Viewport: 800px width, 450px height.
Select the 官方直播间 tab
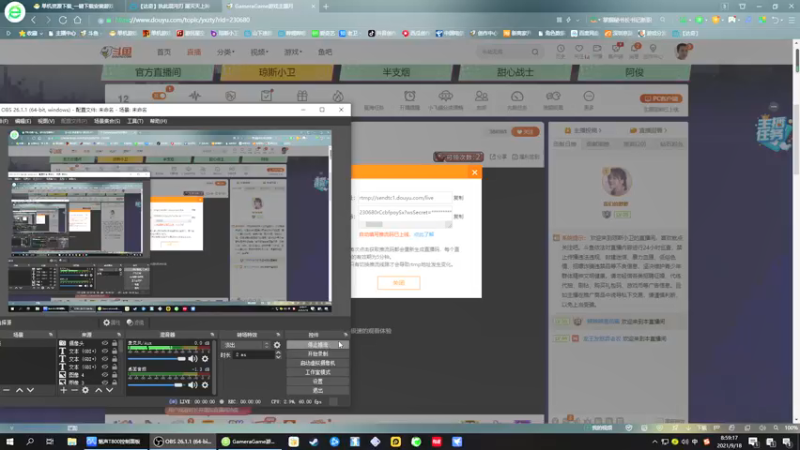[158, 72]
